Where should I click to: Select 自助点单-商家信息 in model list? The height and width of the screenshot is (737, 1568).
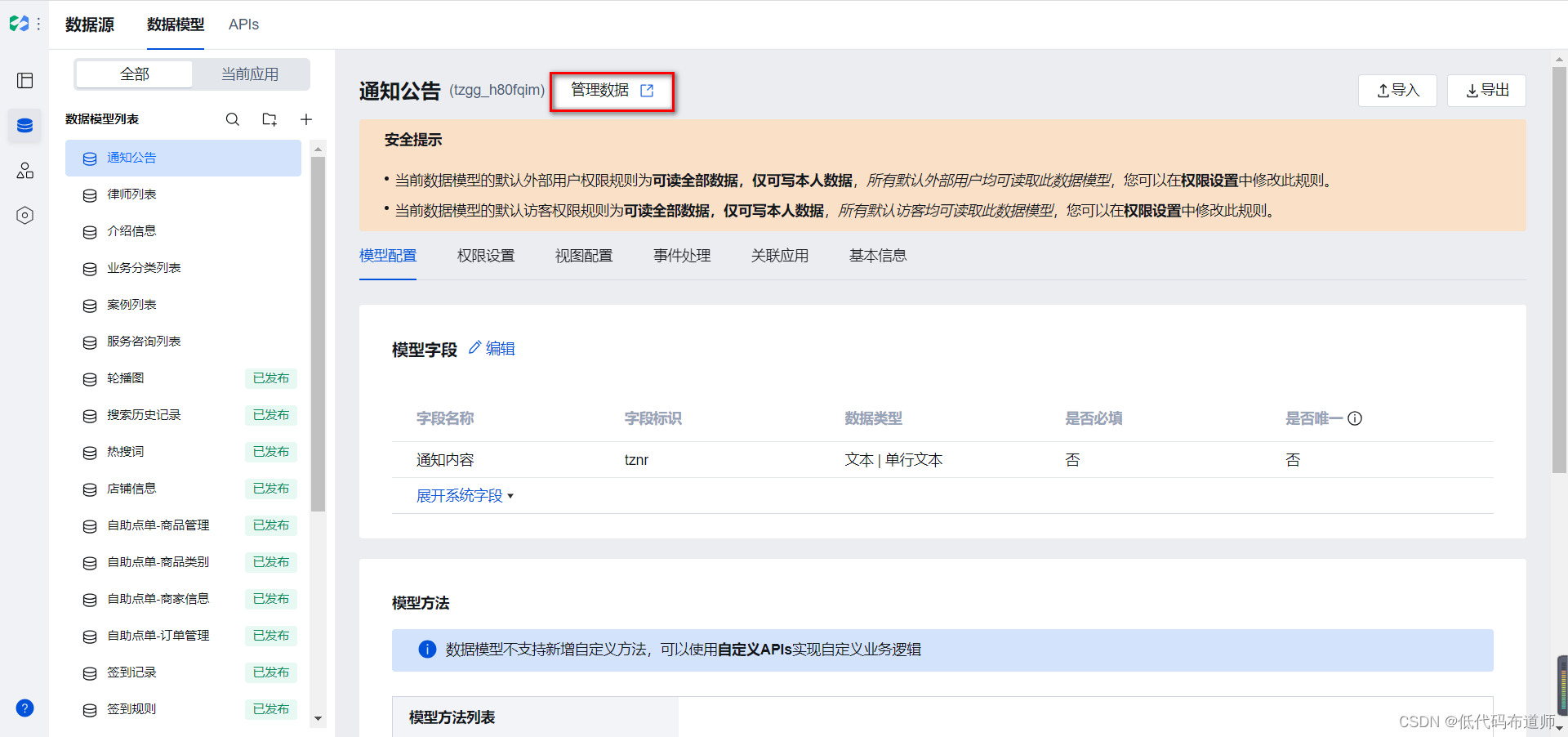[183, 599]
